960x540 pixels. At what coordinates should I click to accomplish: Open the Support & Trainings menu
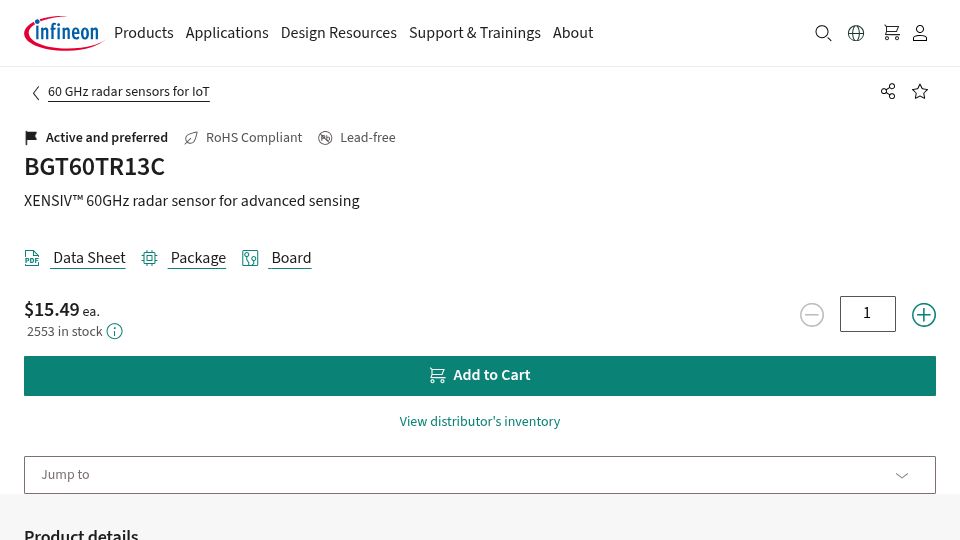pos(474,32)
